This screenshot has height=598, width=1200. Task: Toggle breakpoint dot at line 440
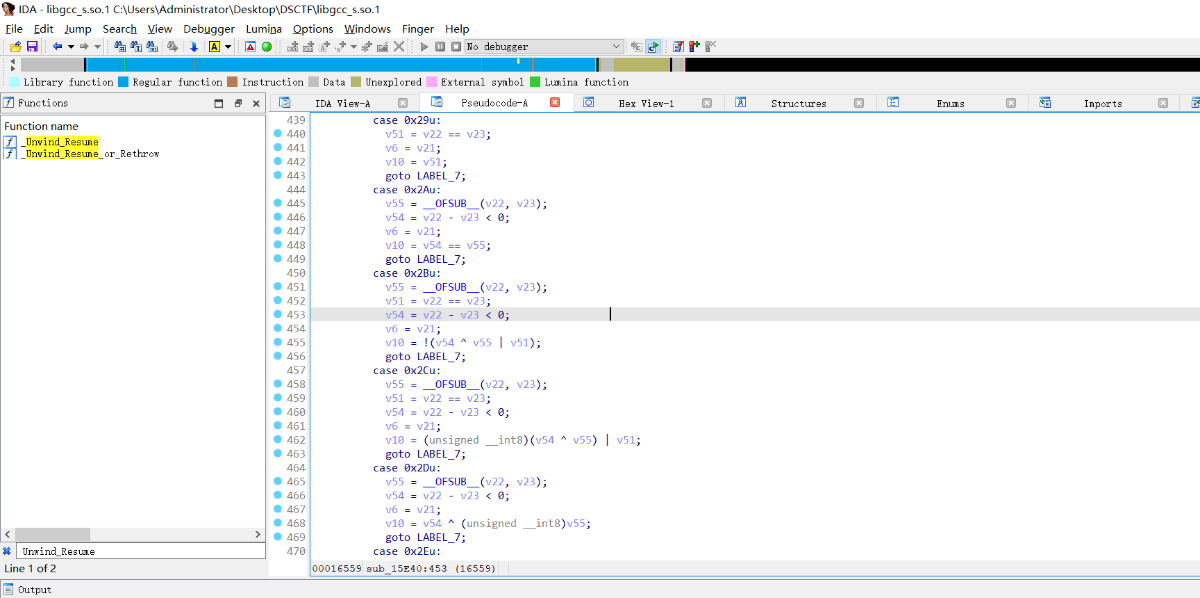point(277,133)
